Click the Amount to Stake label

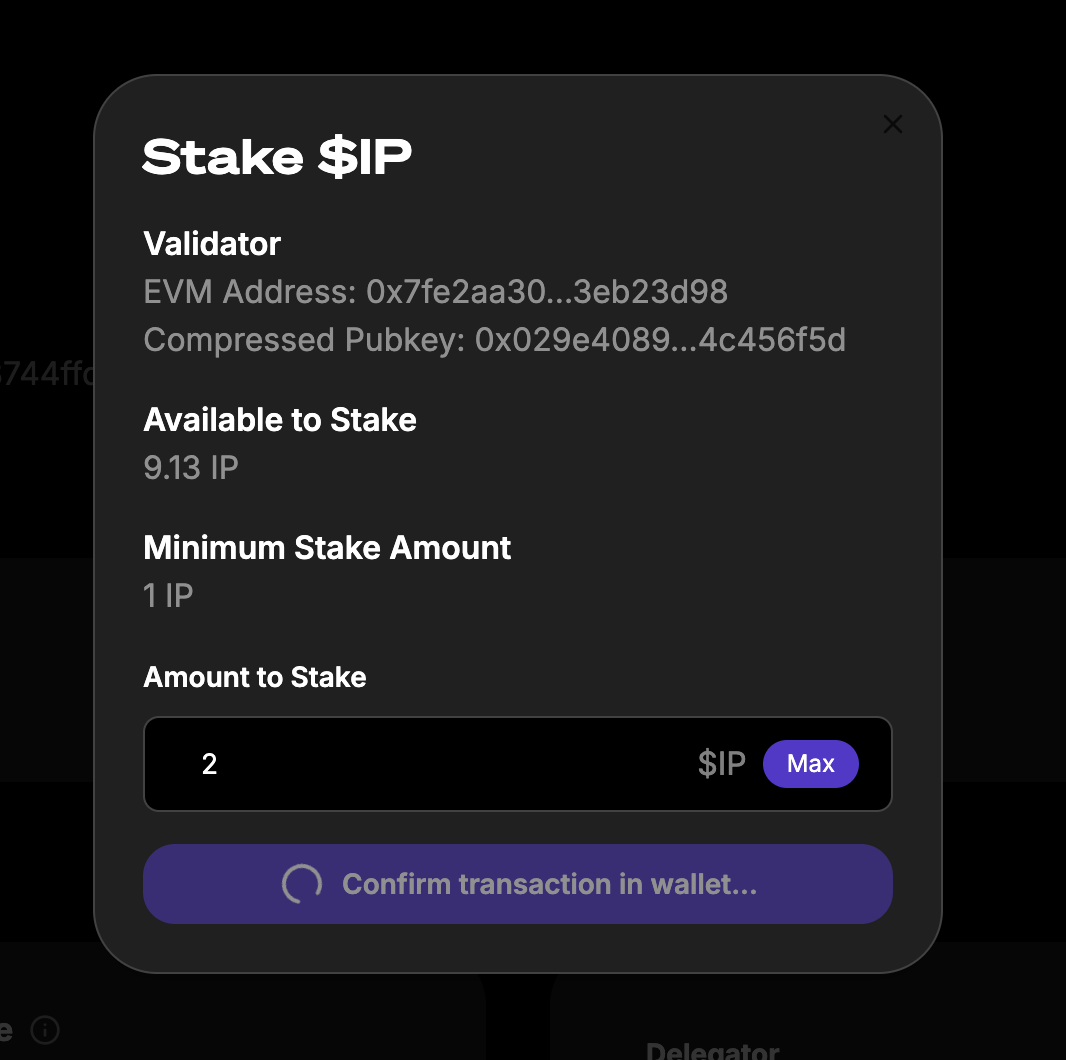coord(255,677)
